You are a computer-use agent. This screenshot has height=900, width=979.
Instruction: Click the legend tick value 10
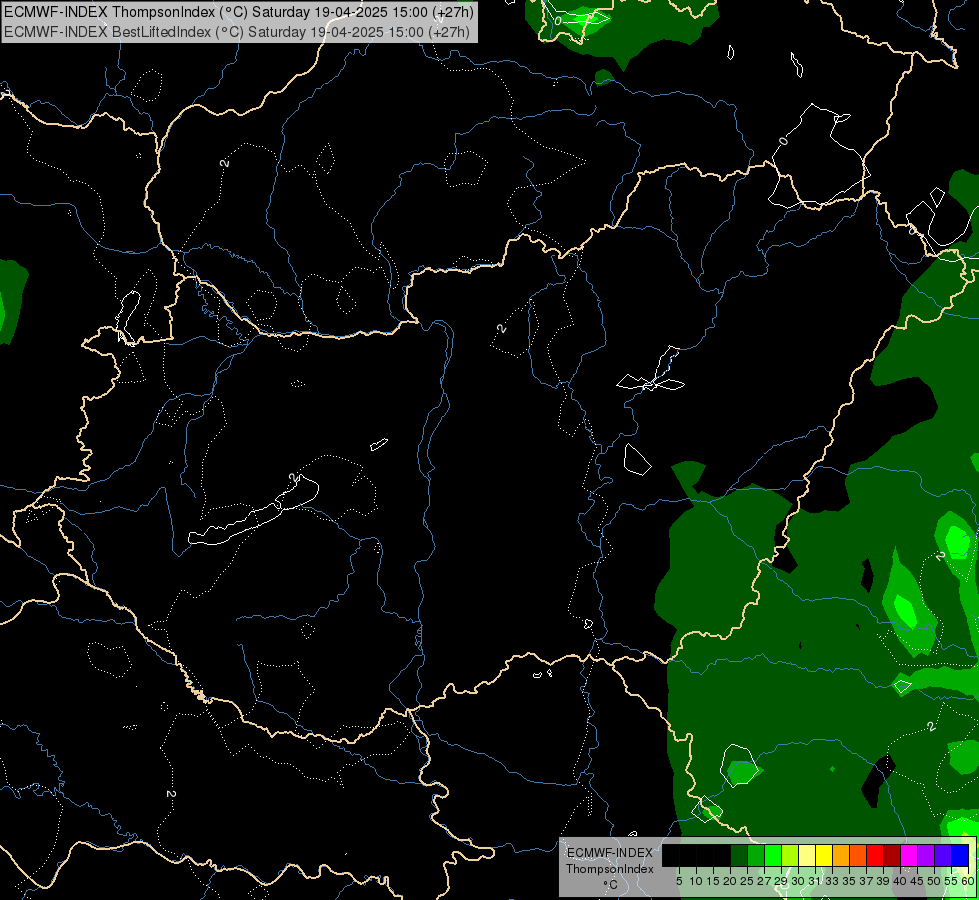point(696,881)
